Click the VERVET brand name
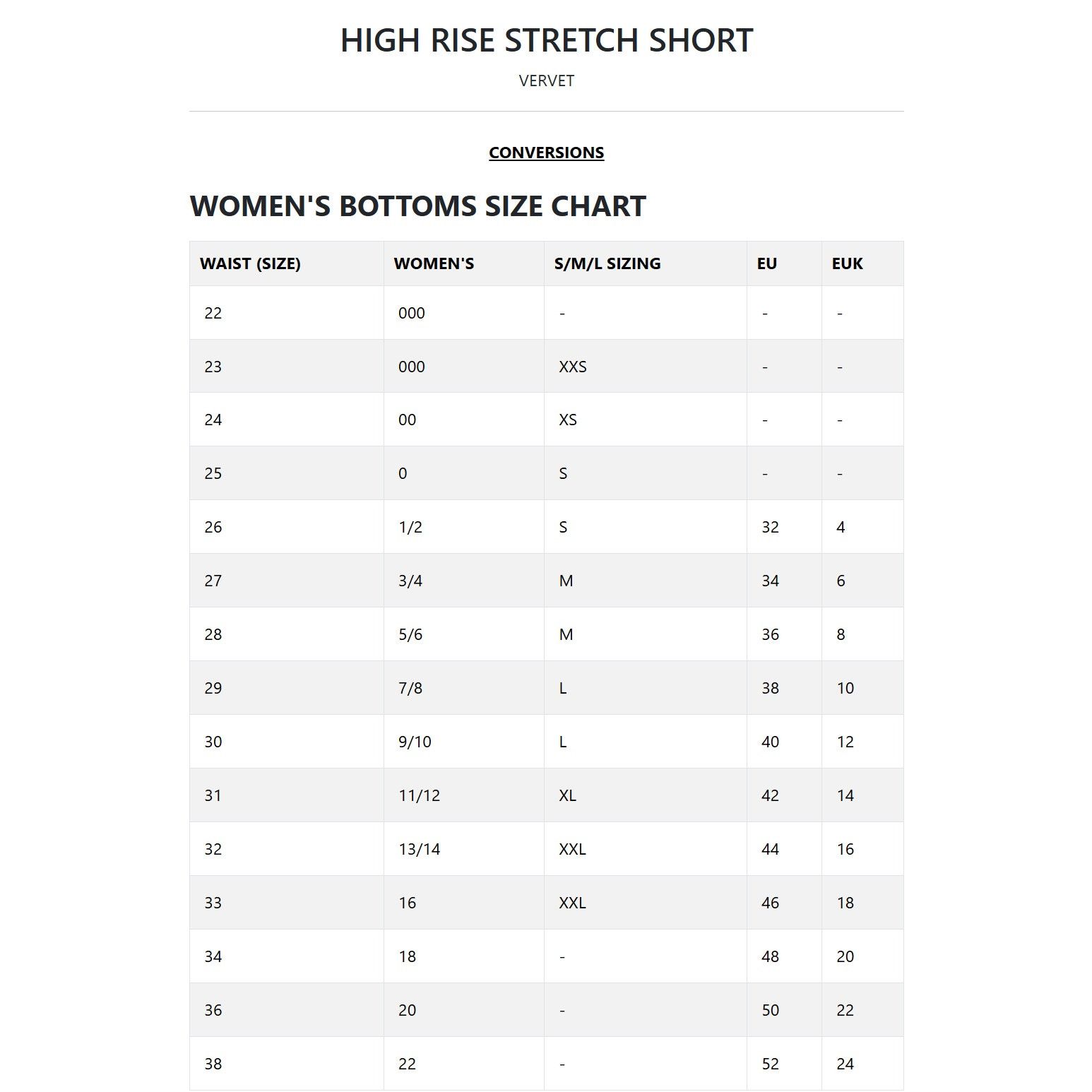 tap(546, 81)
